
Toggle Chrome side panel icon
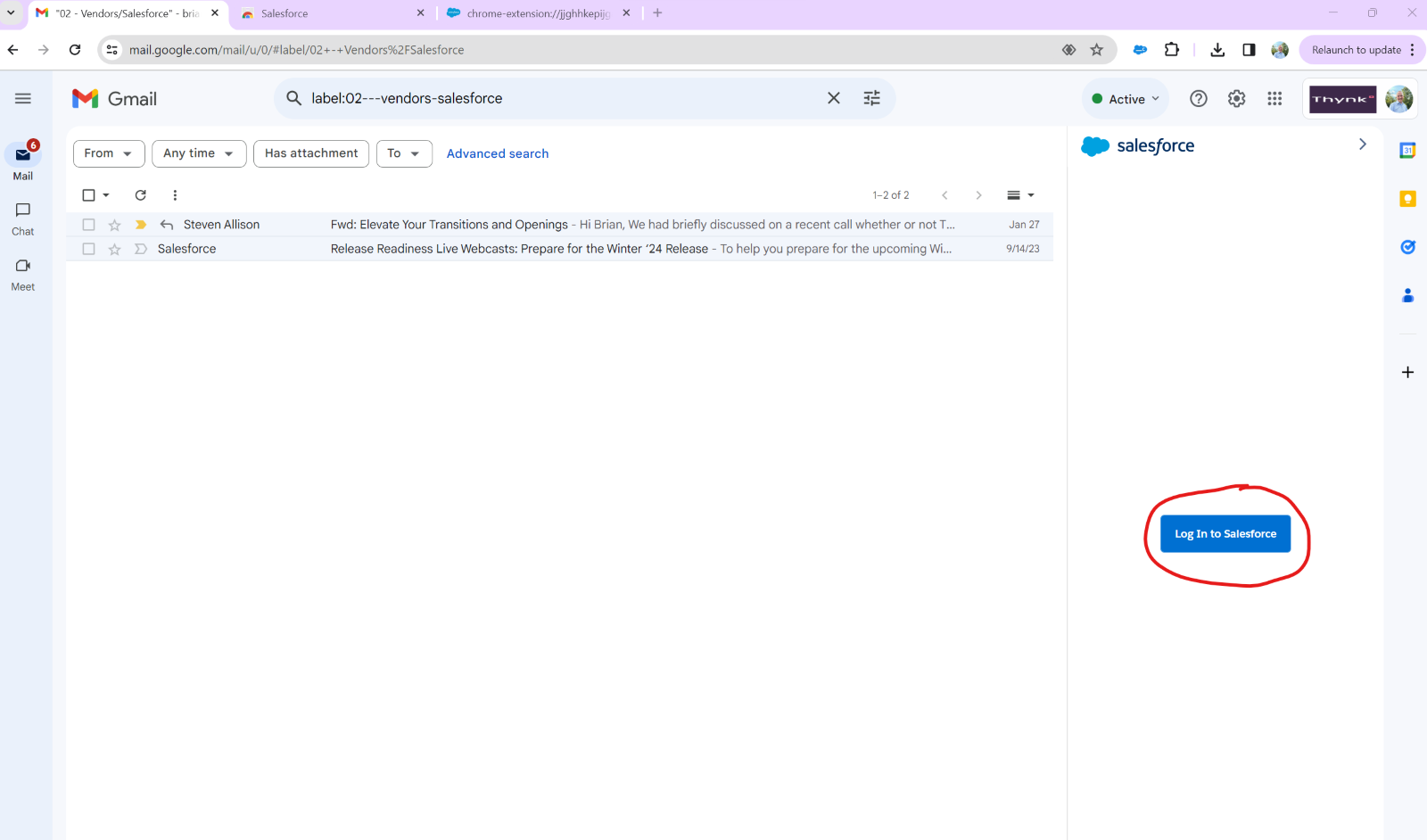point(1249,50)
